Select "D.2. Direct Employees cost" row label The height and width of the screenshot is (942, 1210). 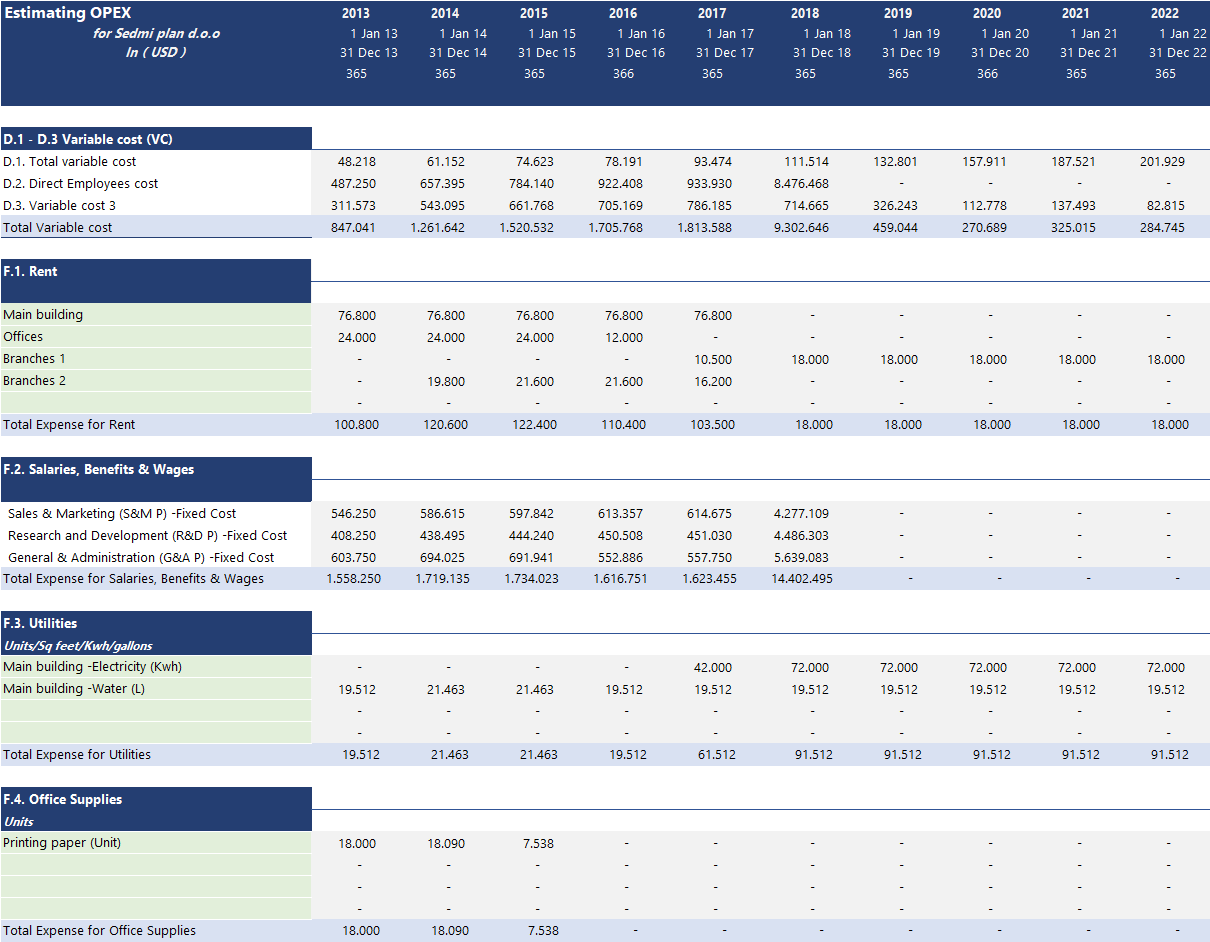point(81,184)
